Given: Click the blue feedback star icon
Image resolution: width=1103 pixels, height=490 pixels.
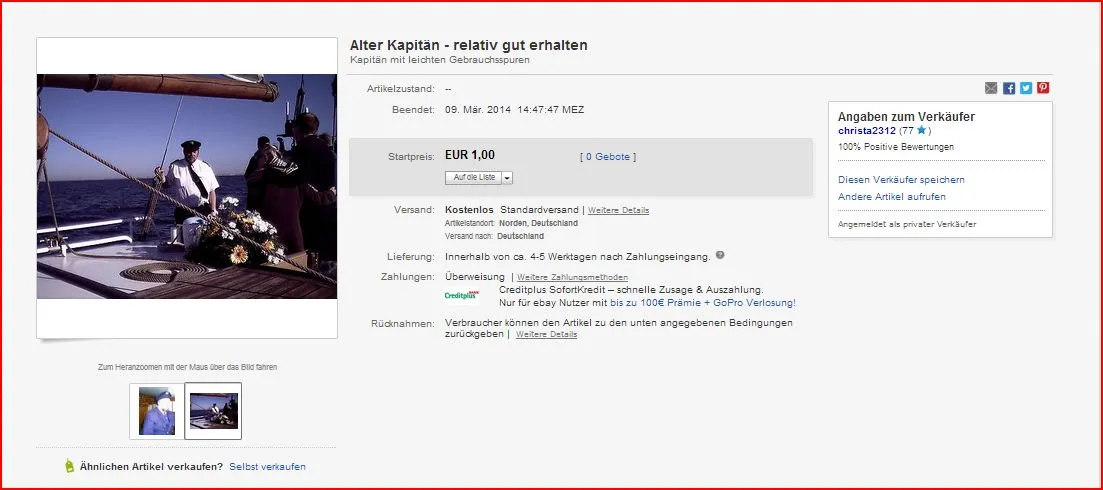Looking at the screenshot, I should pyautogui.click(x=921, y=131).
